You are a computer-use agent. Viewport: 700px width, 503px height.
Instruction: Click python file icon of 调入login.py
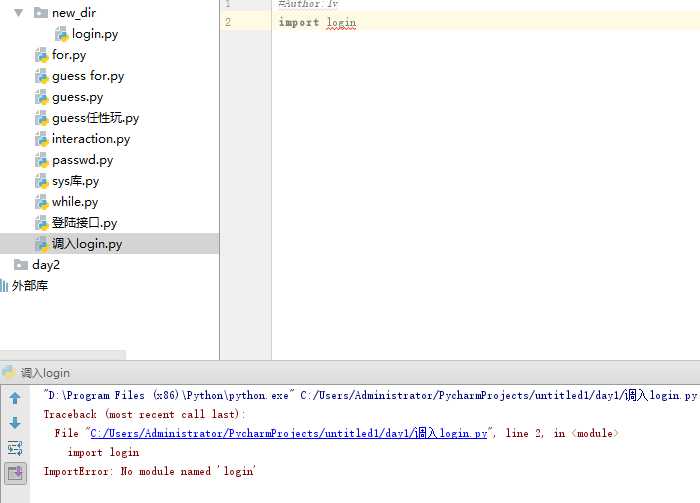(x=42, y=244)
